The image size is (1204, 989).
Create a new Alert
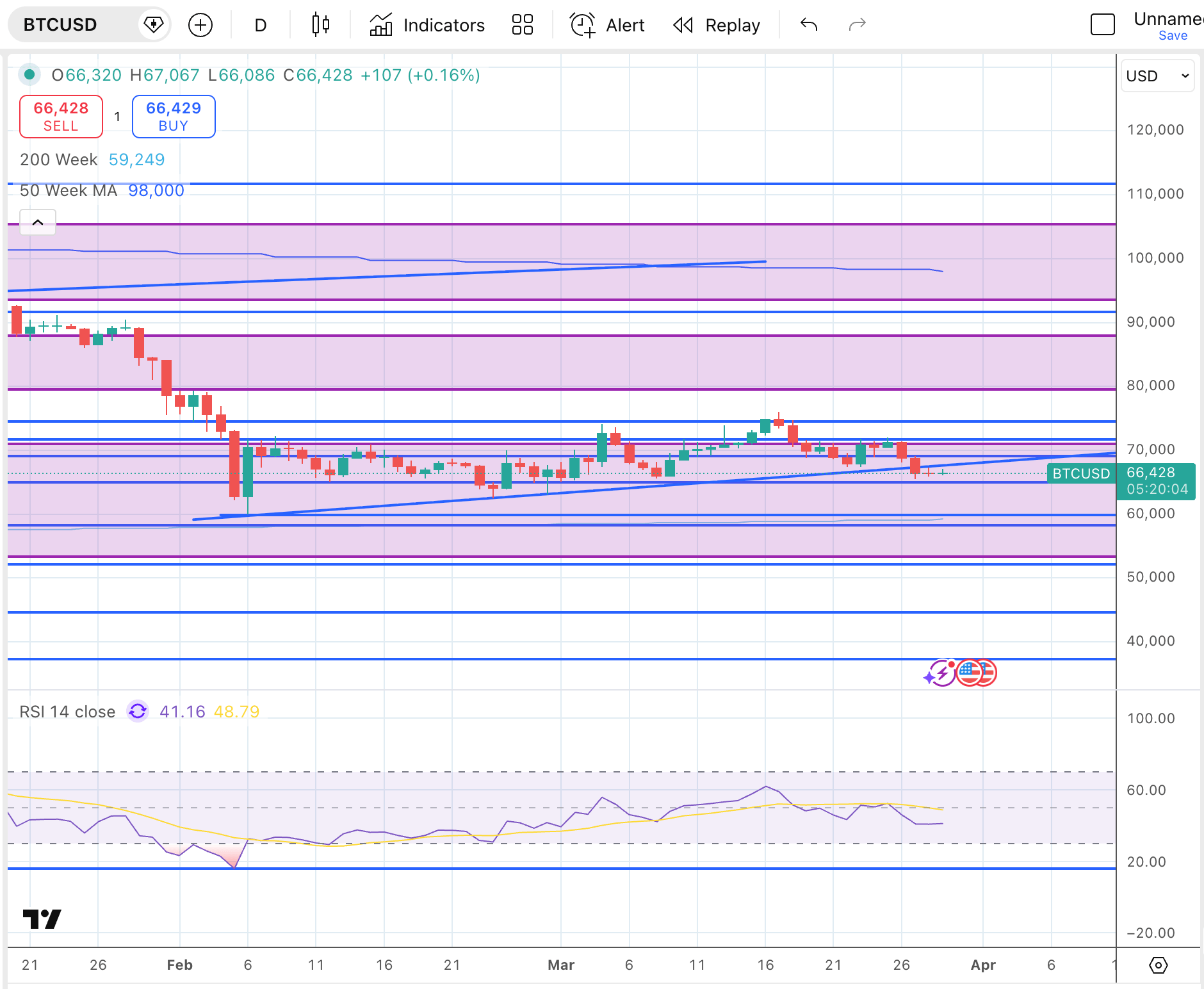tap(607, 25)
